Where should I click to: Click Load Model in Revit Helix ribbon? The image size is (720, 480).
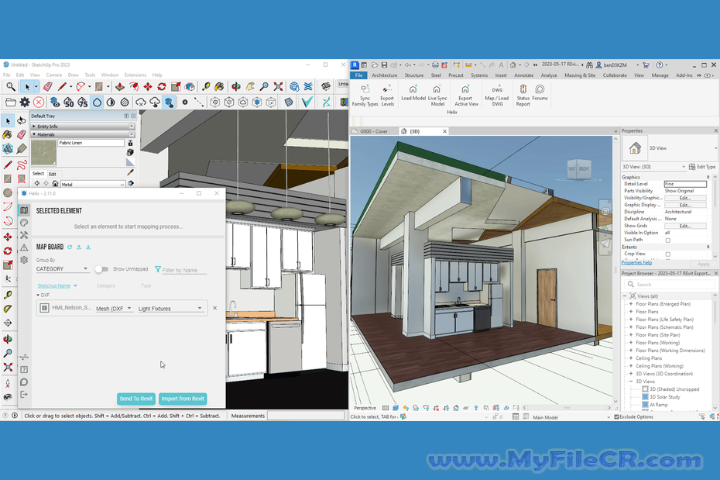413,93
